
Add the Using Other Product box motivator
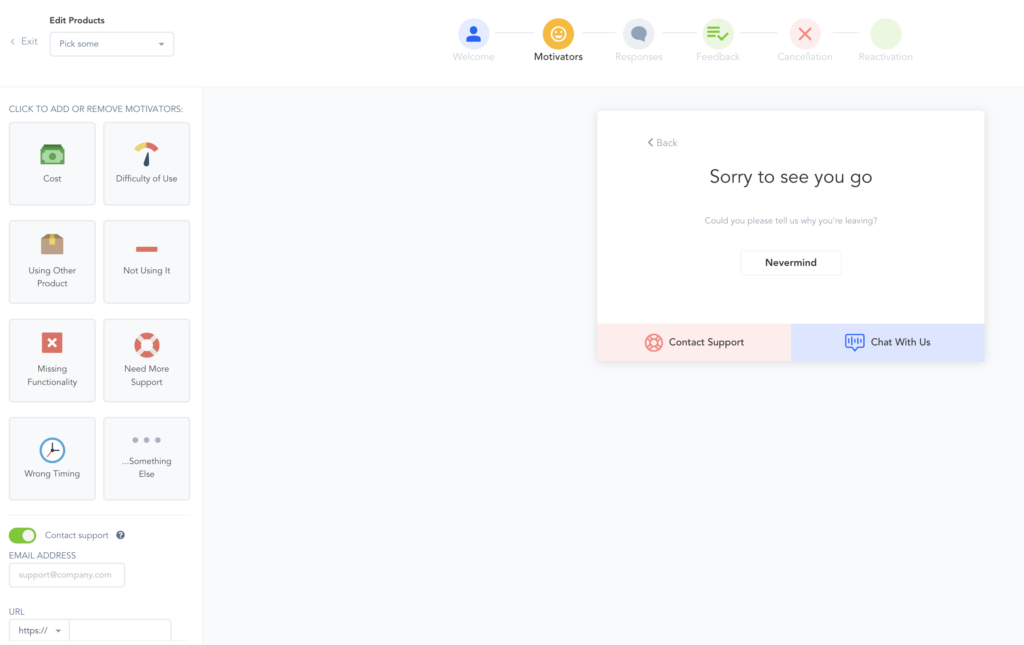[52, 262]
